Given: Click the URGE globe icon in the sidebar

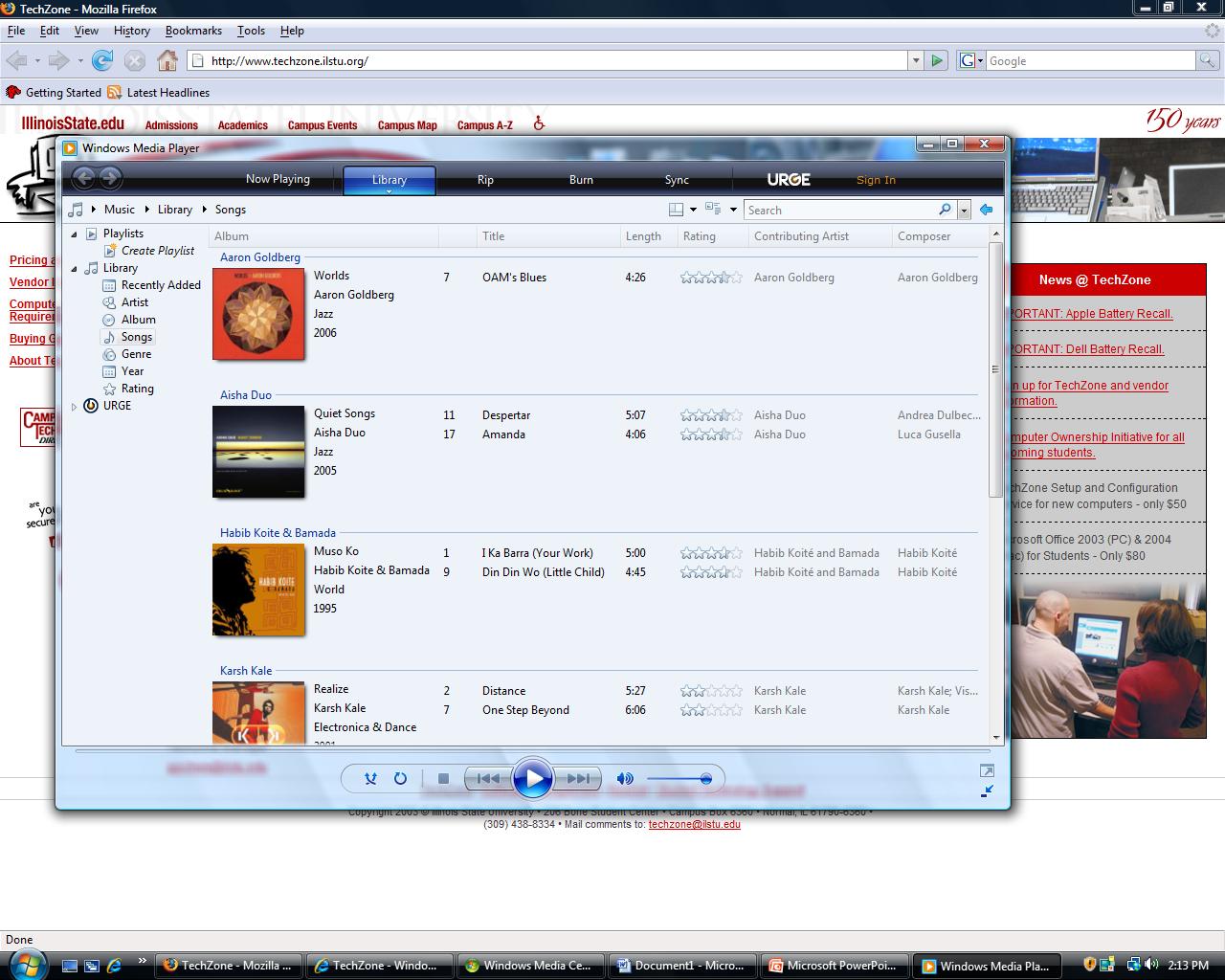Looking at the screenshot, I should click(x=90, y=405).
